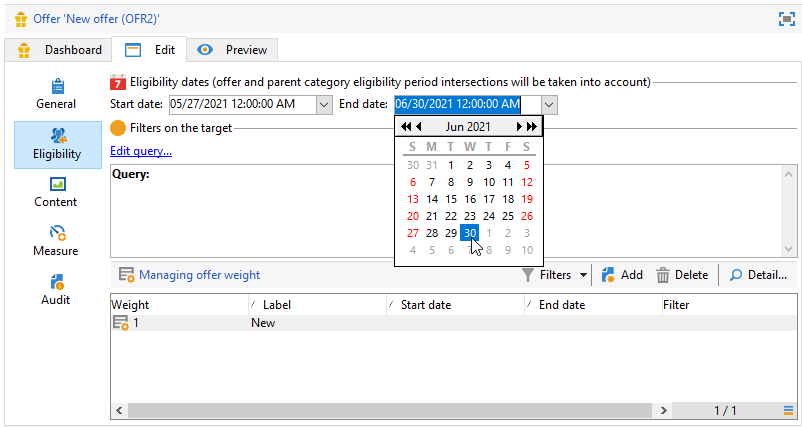
Task: Click the Add button
Action: (621, 275)
